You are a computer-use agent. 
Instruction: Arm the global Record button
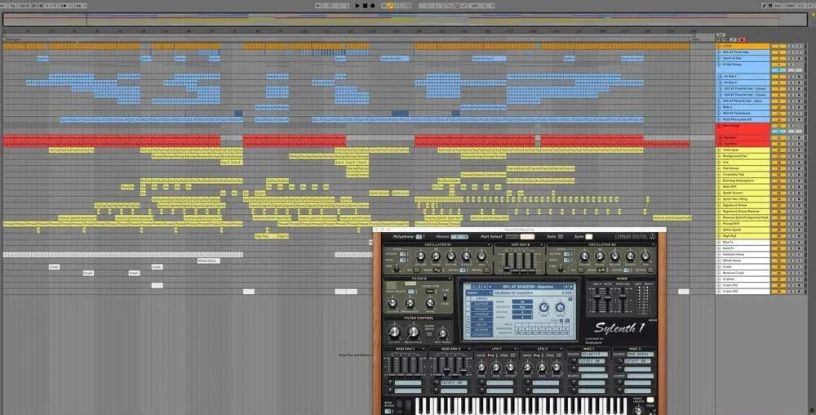(373, 6)
